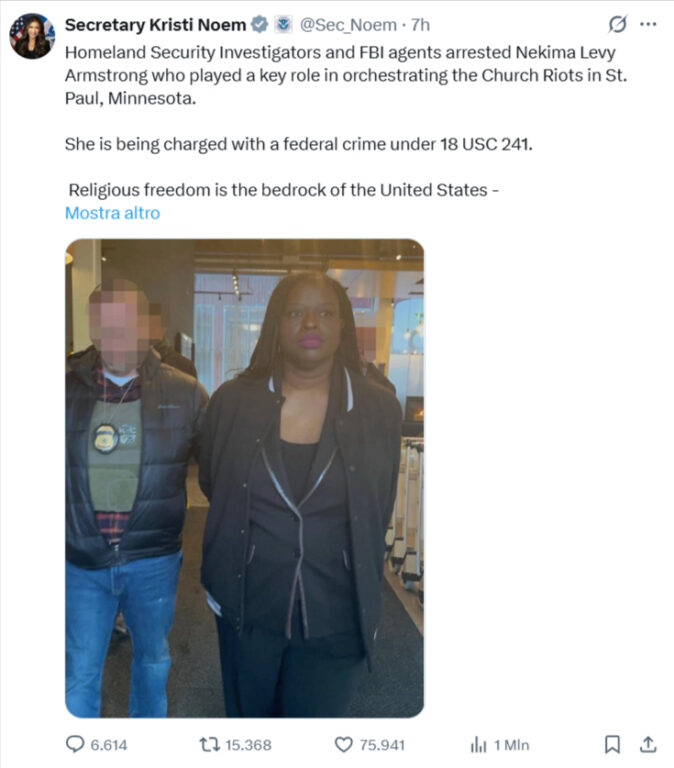Click the @Sec_Noem handle
Image resolution: width=674 pixels, height=768 pixels.
pyautogui.click(x=348, y=24)
